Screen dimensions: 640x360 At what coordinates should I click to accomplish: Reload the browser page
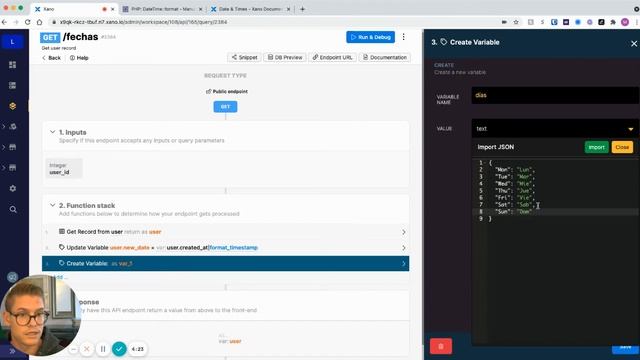click(x=27, y=22)
